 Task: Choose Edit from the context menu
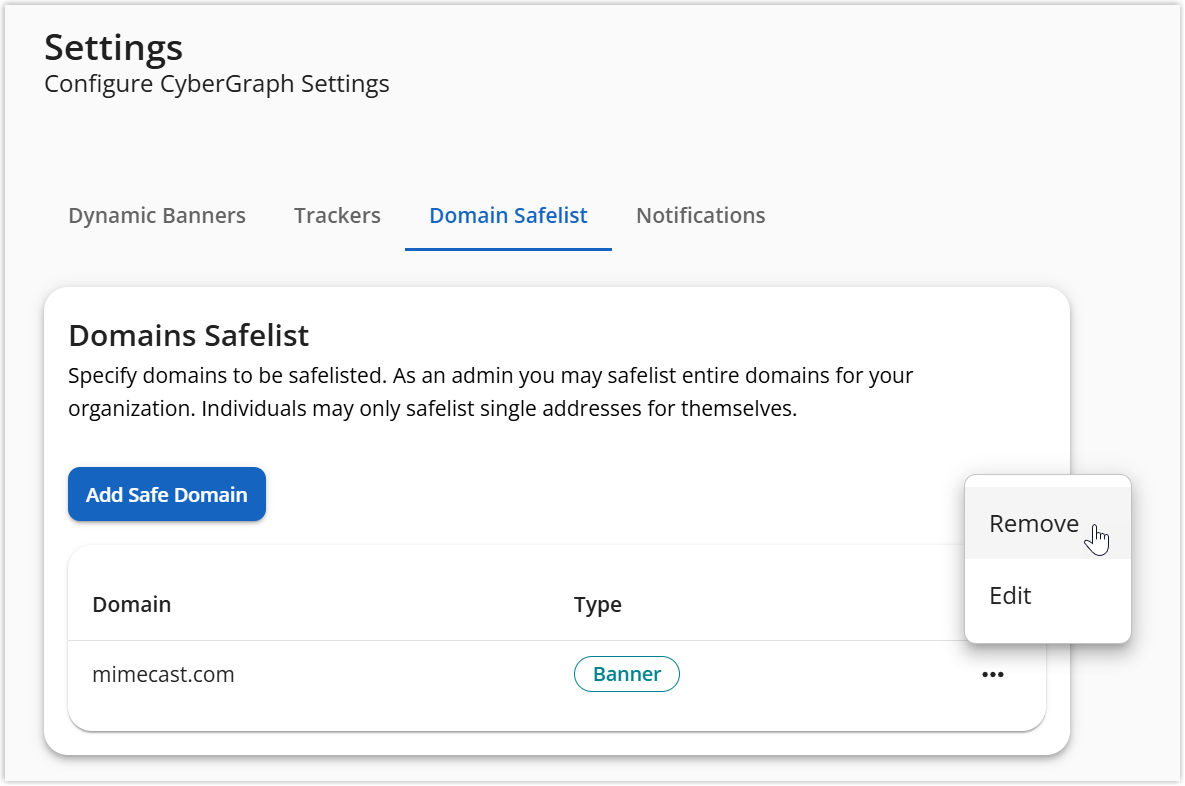coord(1010,595)
